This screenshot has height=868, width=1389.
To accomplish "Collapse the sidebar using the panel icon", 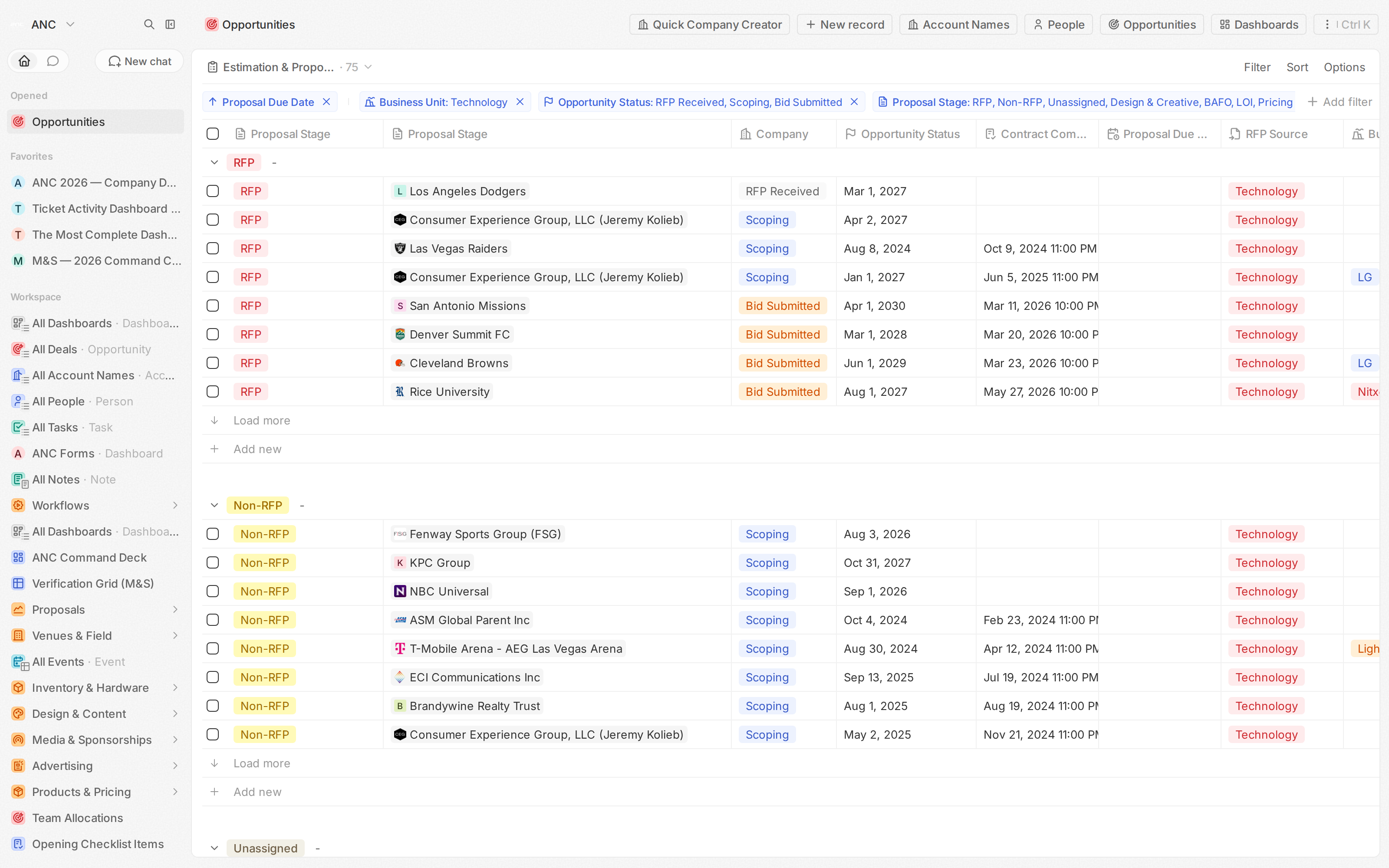I will pyautogui.click(x=171, y=24).
